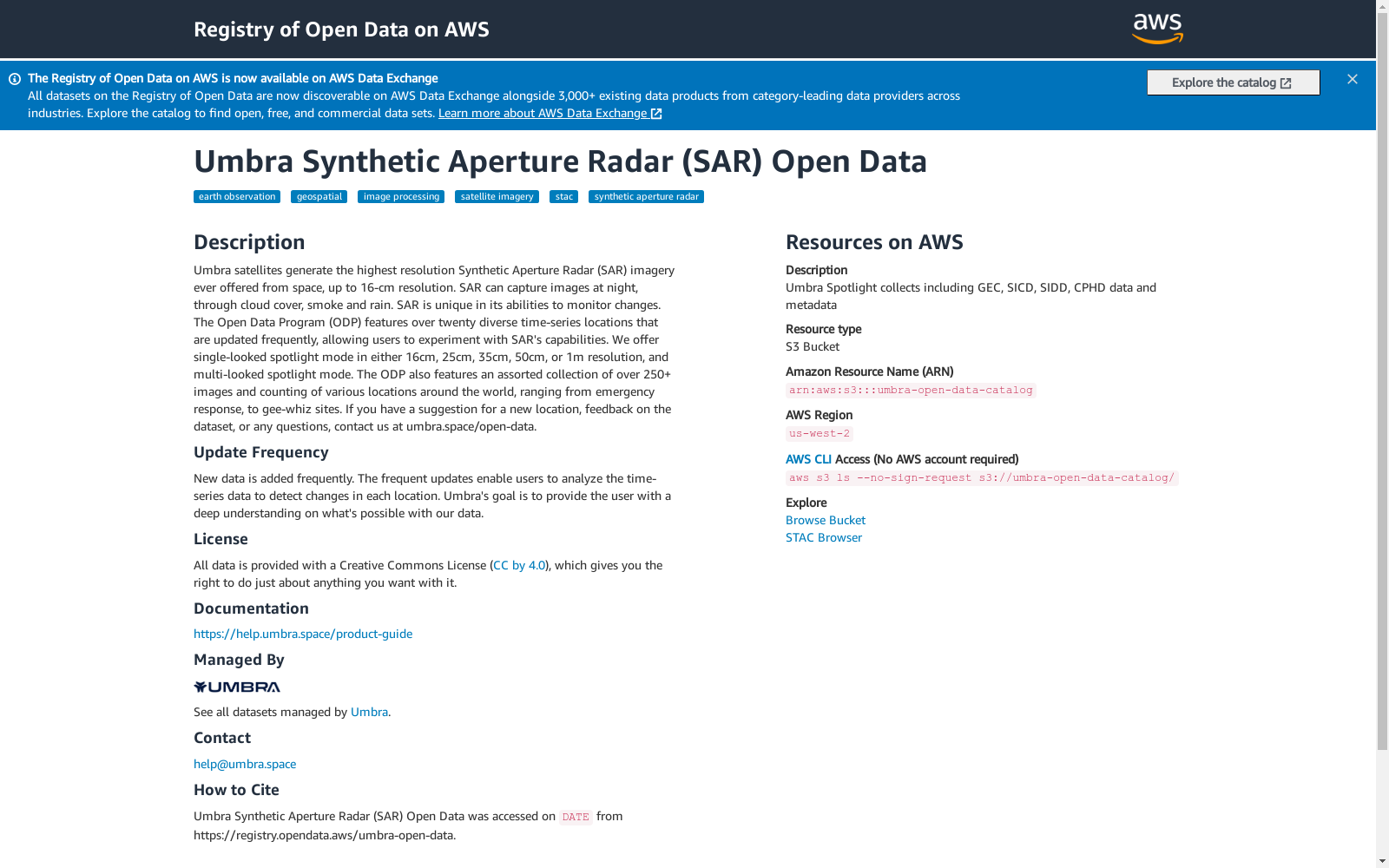Click the Amazon Resource Name (ARN) label
Viewport: 1389px width, 868px height.
[869, 372]
